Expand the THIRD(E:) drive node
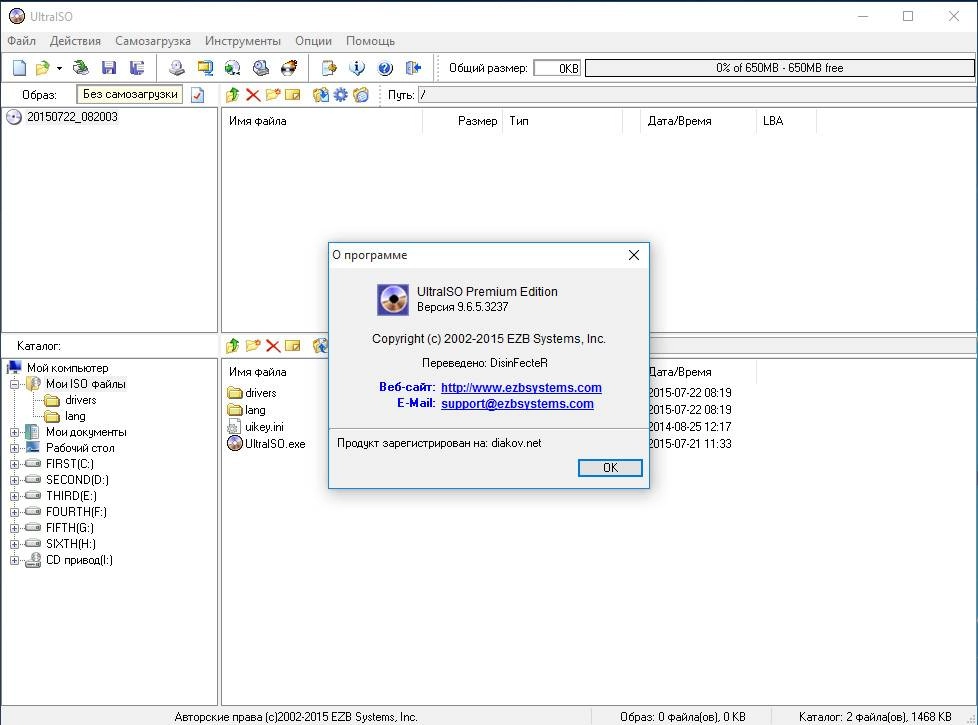978x725 pixels. tap(14, 496)
